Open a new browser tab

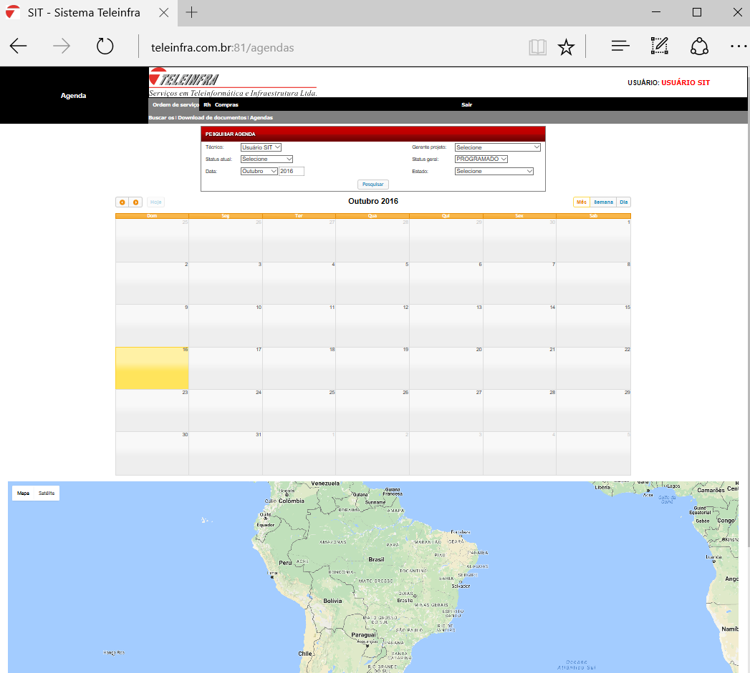[x=191, y=12]
